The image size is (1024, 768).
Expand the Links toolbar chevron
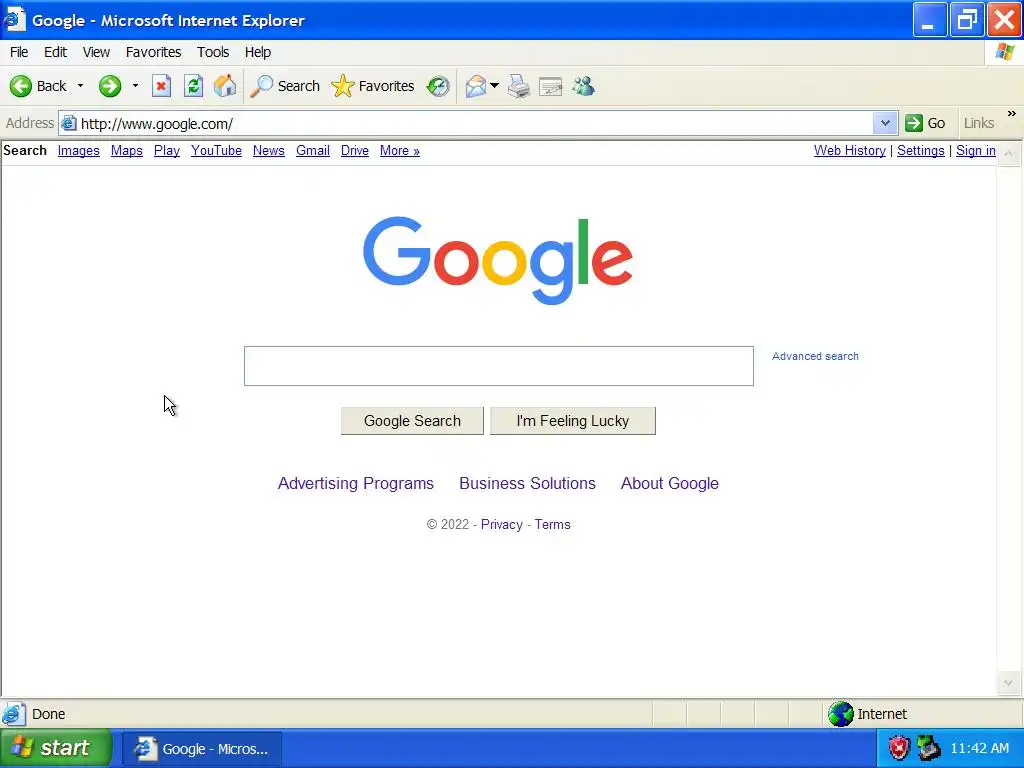point(1012,114)
